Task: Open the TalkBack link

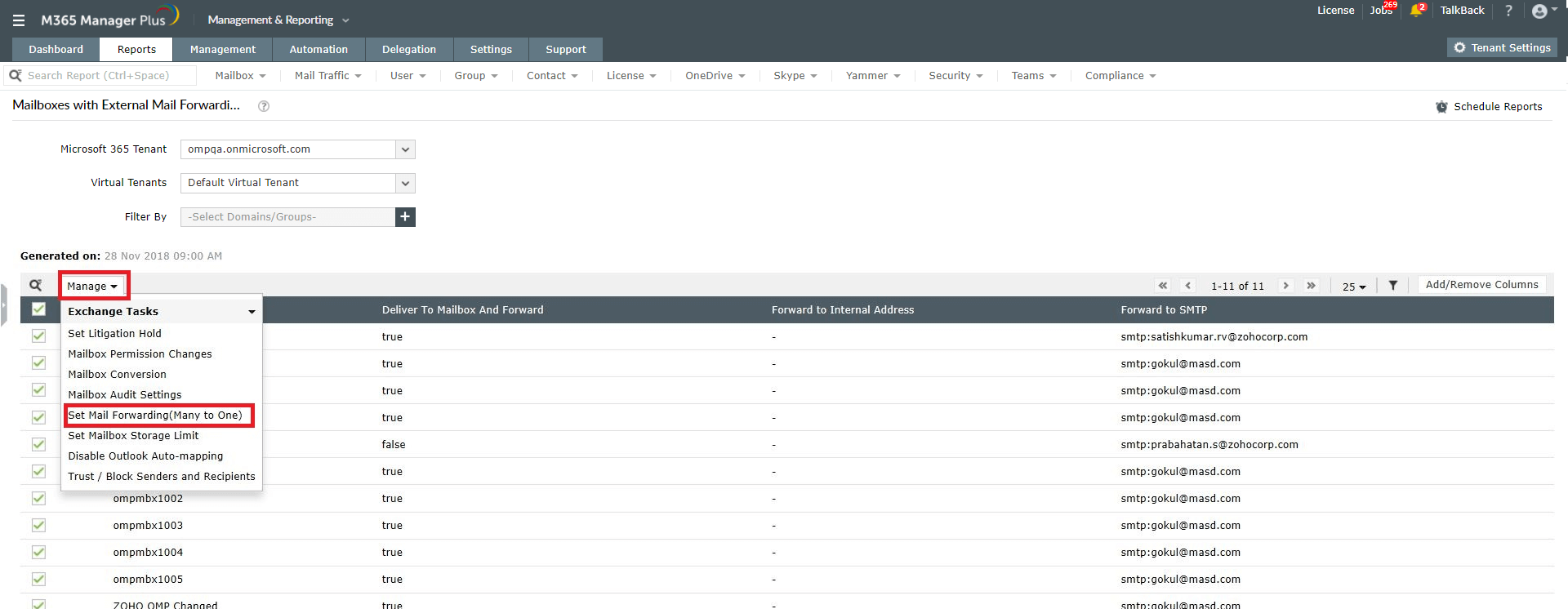Action: click(x=1462, y=11)
